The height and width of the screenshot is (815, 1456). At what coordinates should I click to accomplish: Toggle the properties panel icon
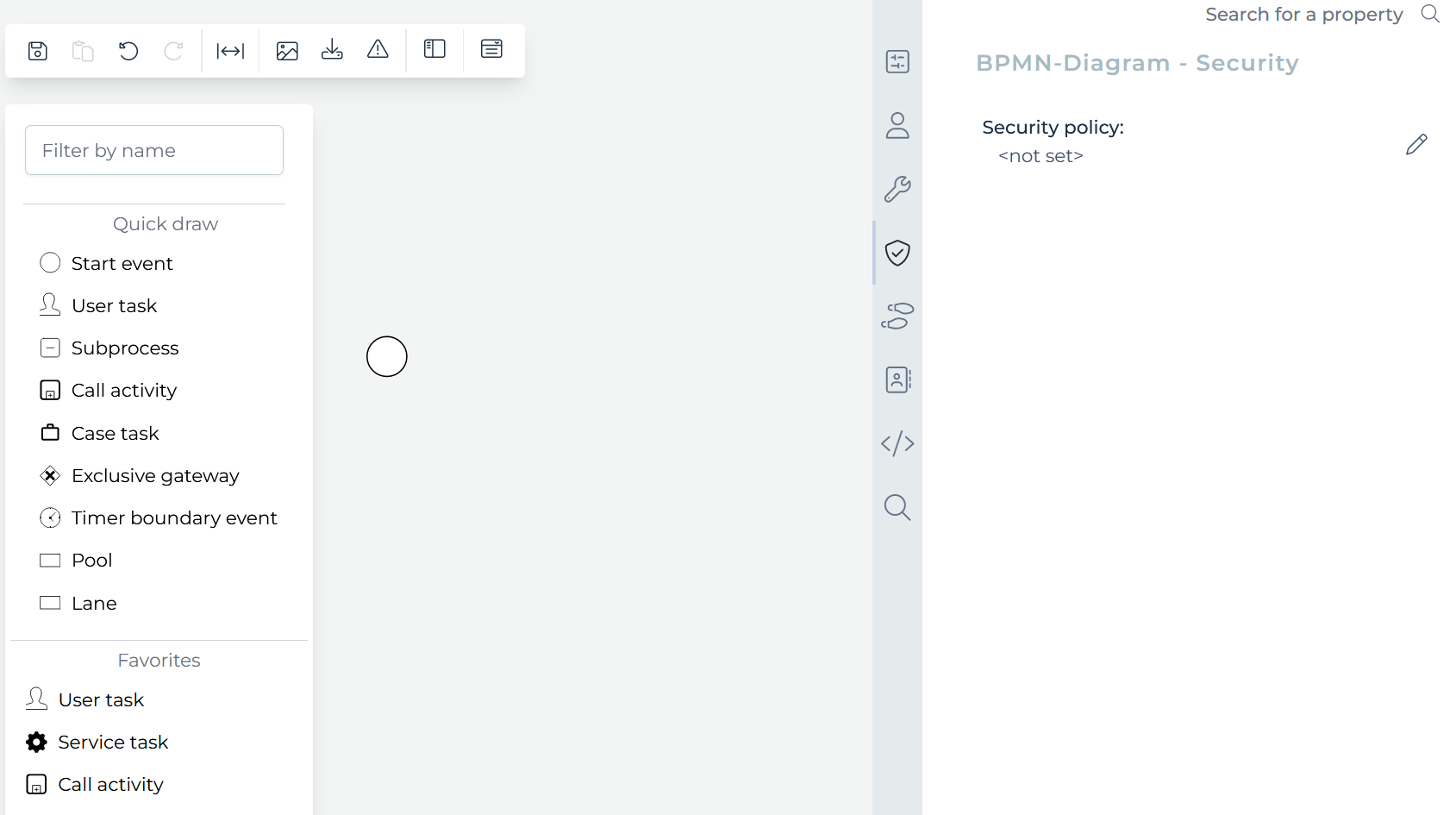coord(491,49)
